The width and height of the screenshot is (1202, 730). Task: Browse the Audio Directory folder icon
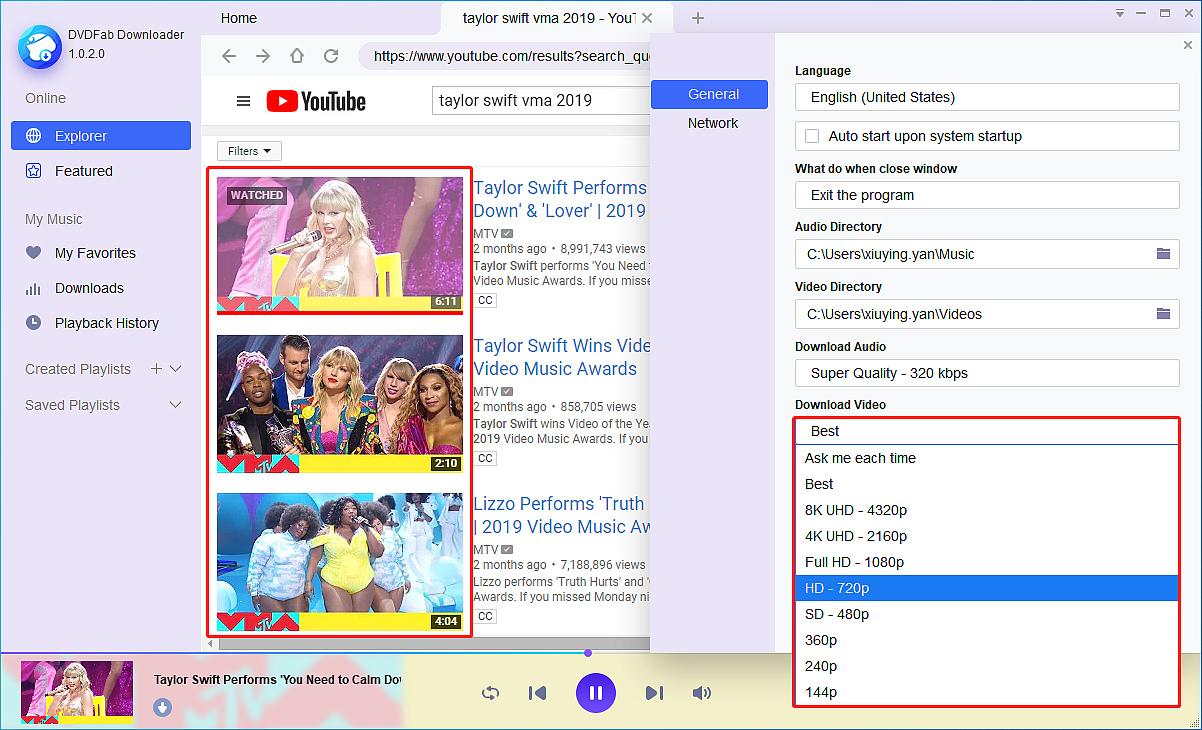pos(1163,254)
